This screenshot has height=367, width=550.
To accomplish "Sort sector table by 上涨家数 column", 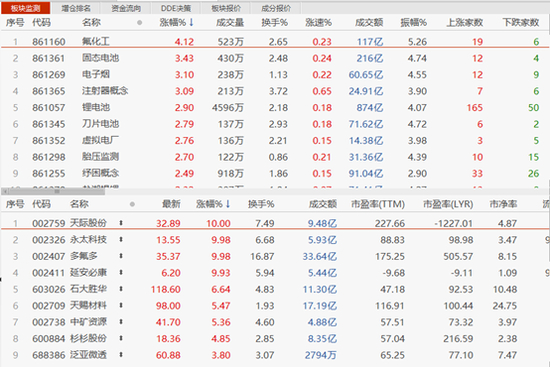I will 464,23.
